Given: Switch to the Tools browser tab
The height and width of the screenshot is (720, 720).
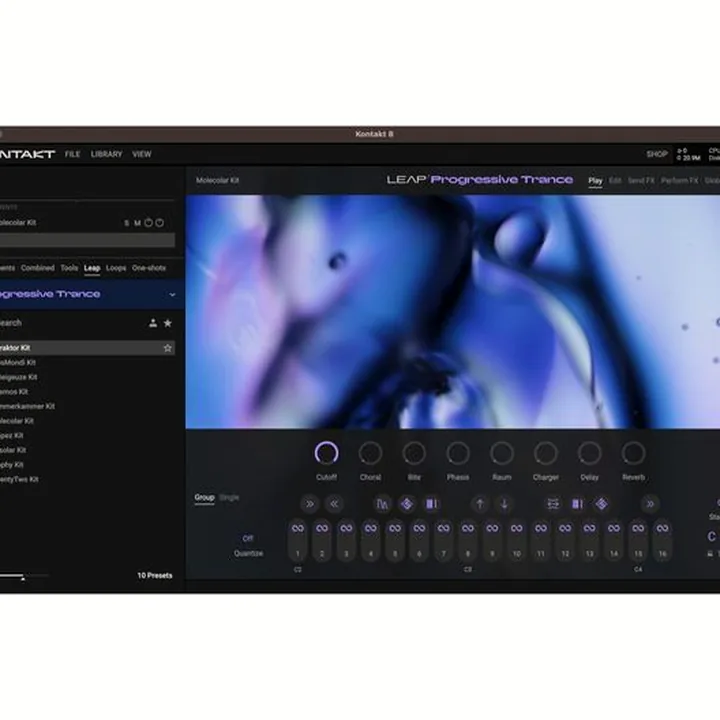Looking at the screenshot, I should [69, 268].
